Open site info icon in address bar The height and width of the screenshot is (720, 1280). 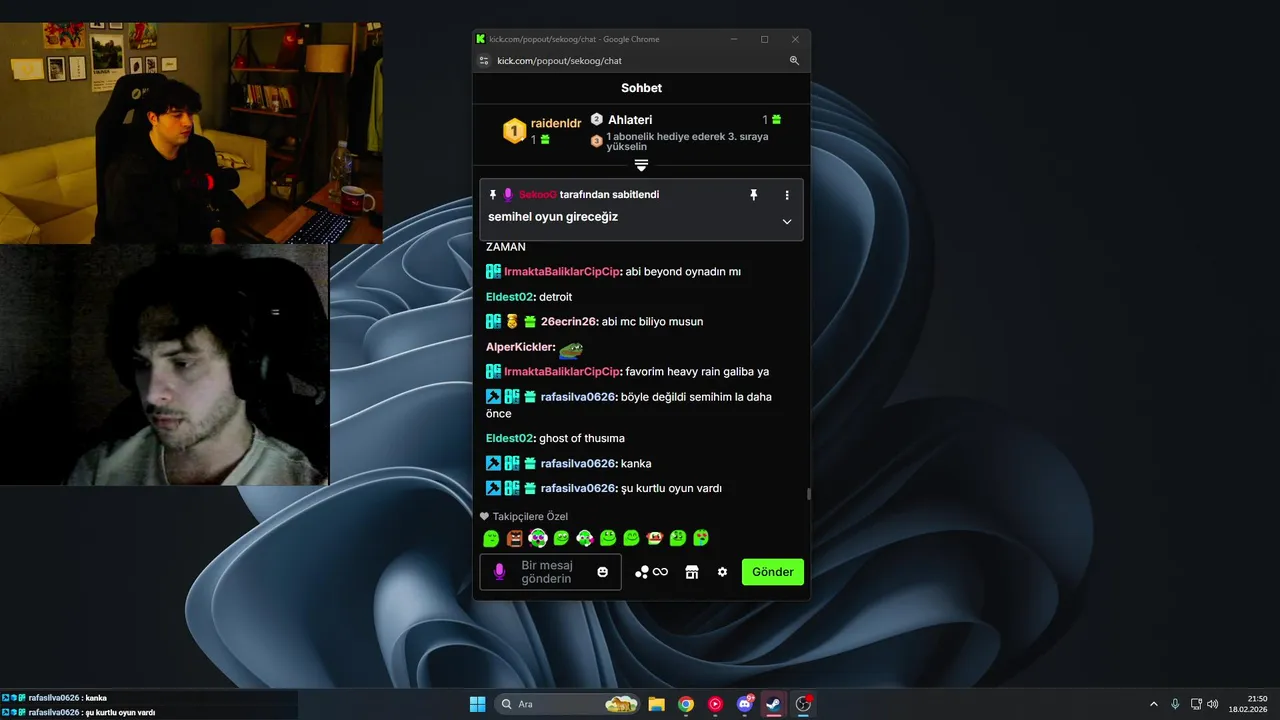coord(484,61)
